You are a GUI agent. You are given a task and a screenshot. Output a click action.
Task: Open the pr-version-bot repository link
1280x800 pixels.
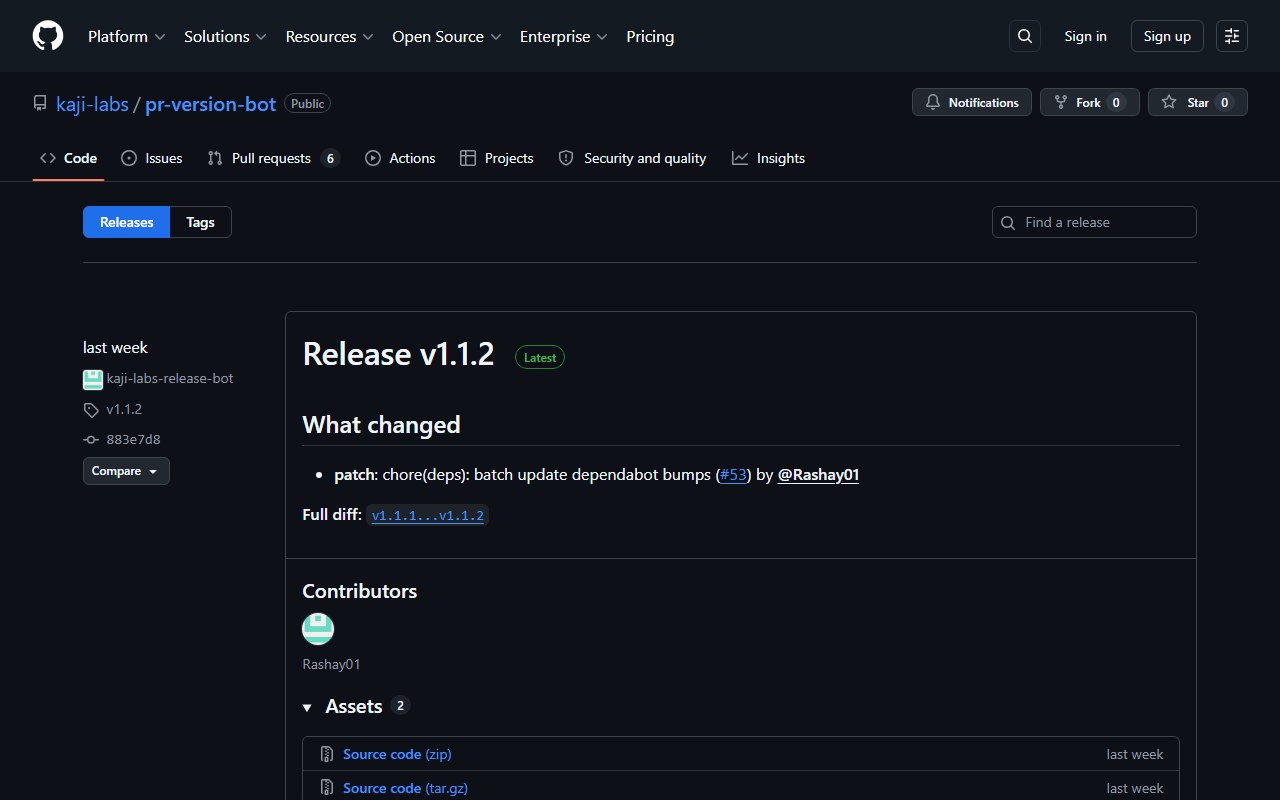pyautogui.click(x=210, y=103)
